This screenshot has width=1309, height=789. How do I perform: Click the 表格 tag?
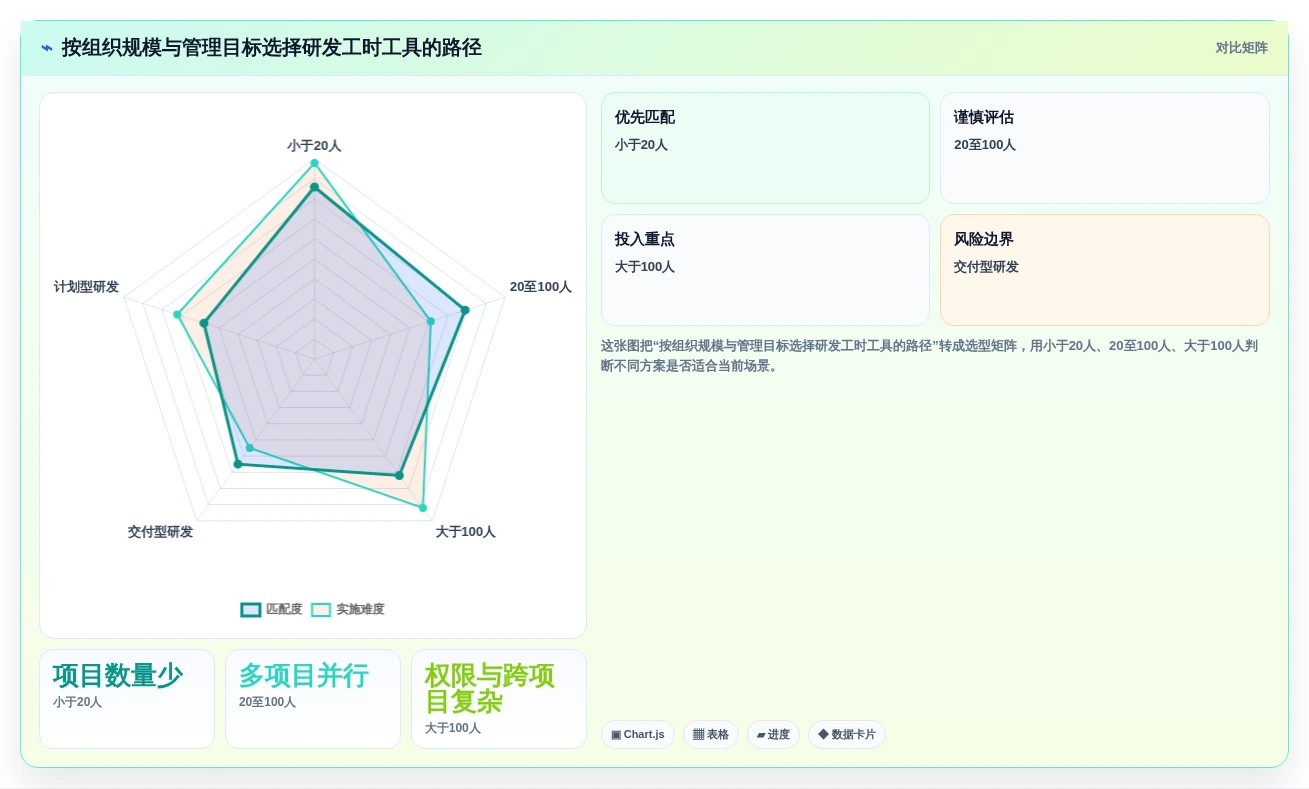[x=711, y=735]
